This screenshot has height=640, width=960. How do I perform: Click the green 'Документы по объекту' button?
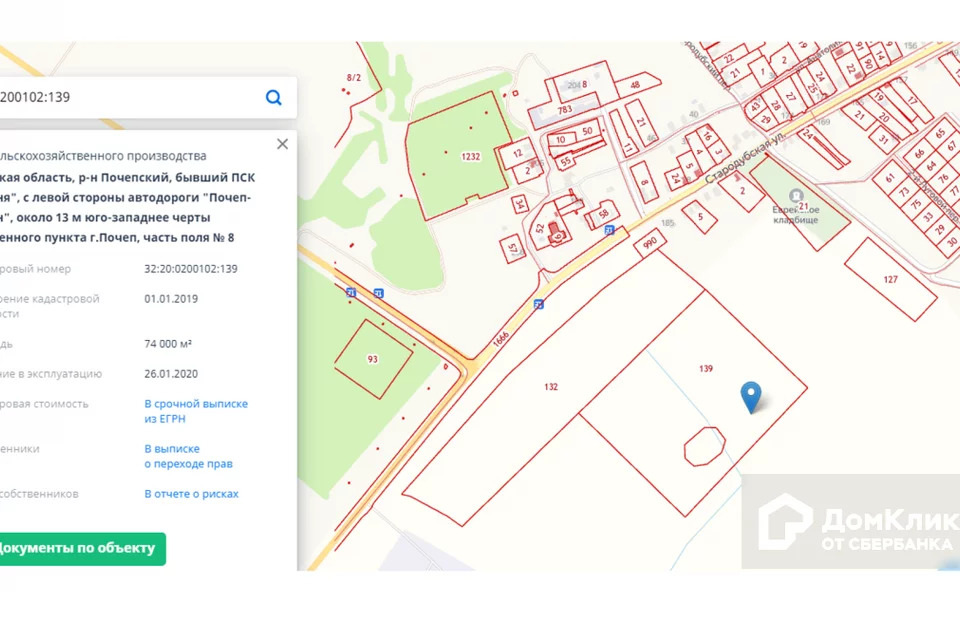coord(81,548)
